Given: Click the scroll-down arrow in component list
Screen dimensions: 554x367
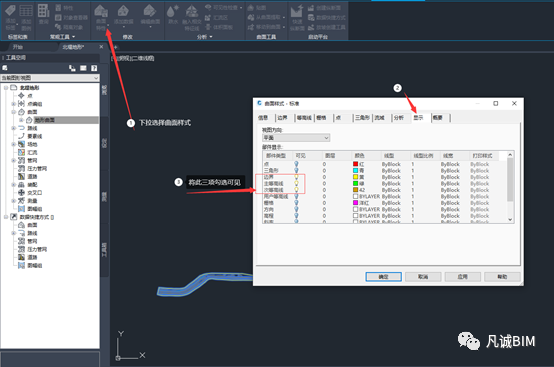Looking at the screenshot, I should [510, 219].
